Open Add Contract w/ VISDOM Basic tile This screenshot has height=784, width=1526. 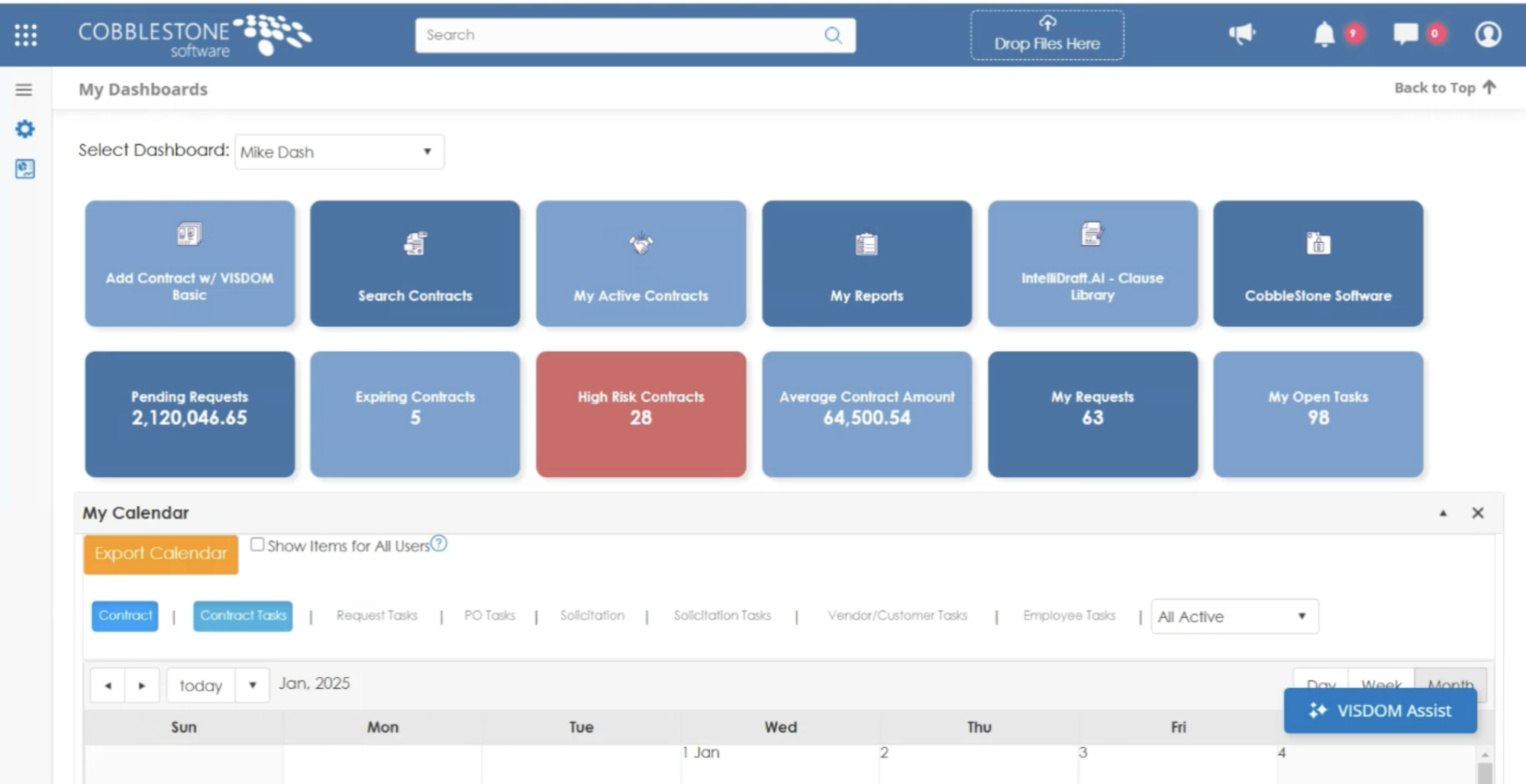[189, 263]
